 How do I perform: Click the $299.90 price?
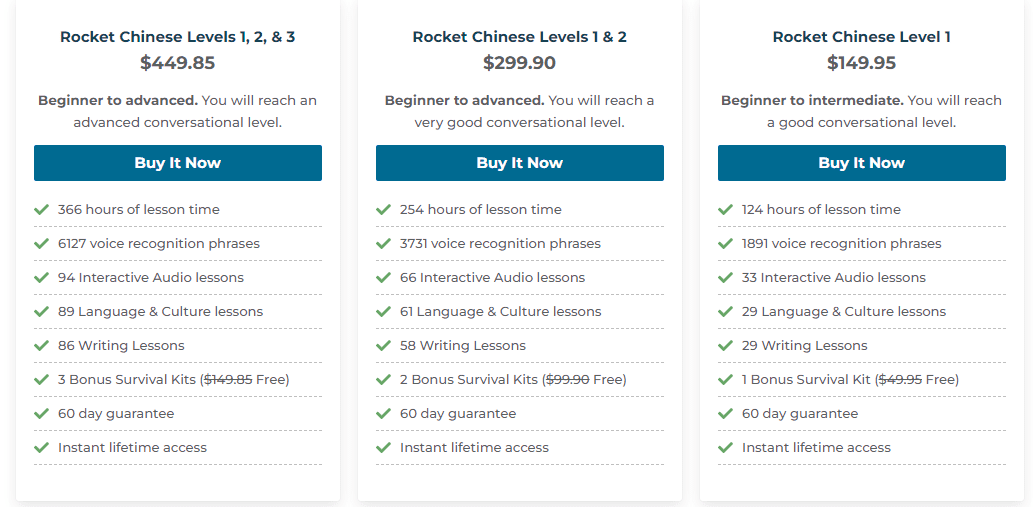click(x=520, y=63)
